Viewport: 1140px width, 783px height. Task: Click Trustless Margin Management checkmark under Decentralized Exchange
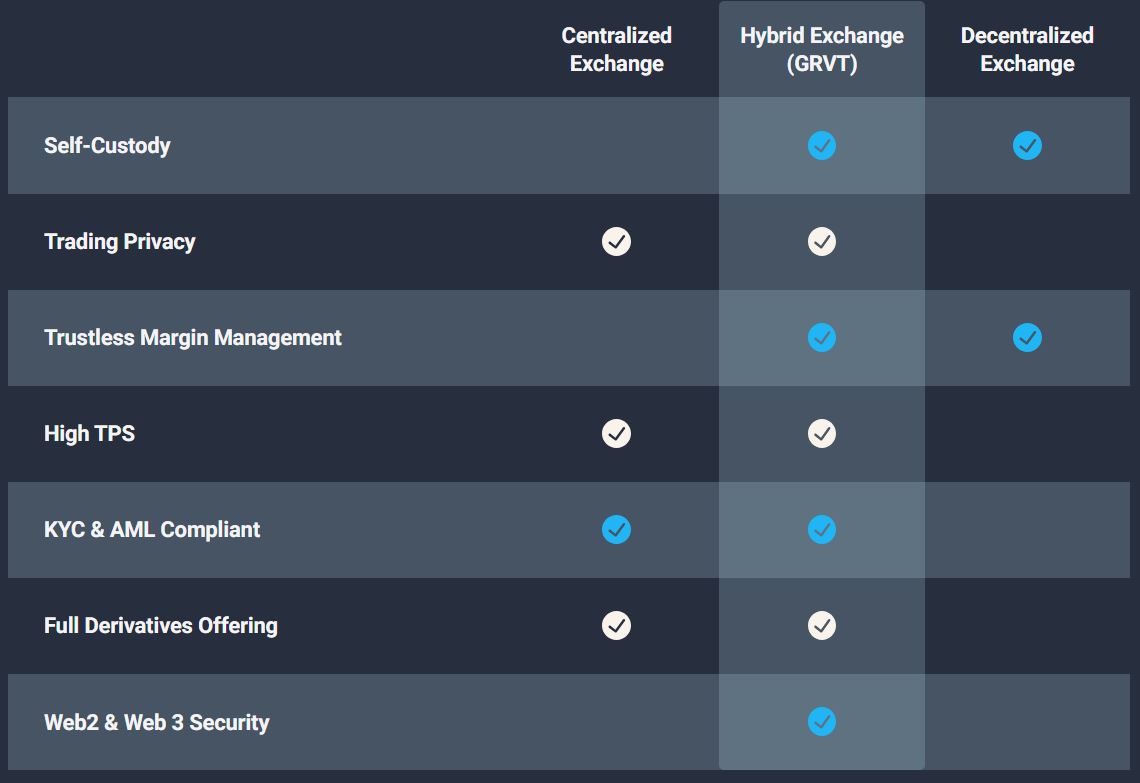point(1027,337)
